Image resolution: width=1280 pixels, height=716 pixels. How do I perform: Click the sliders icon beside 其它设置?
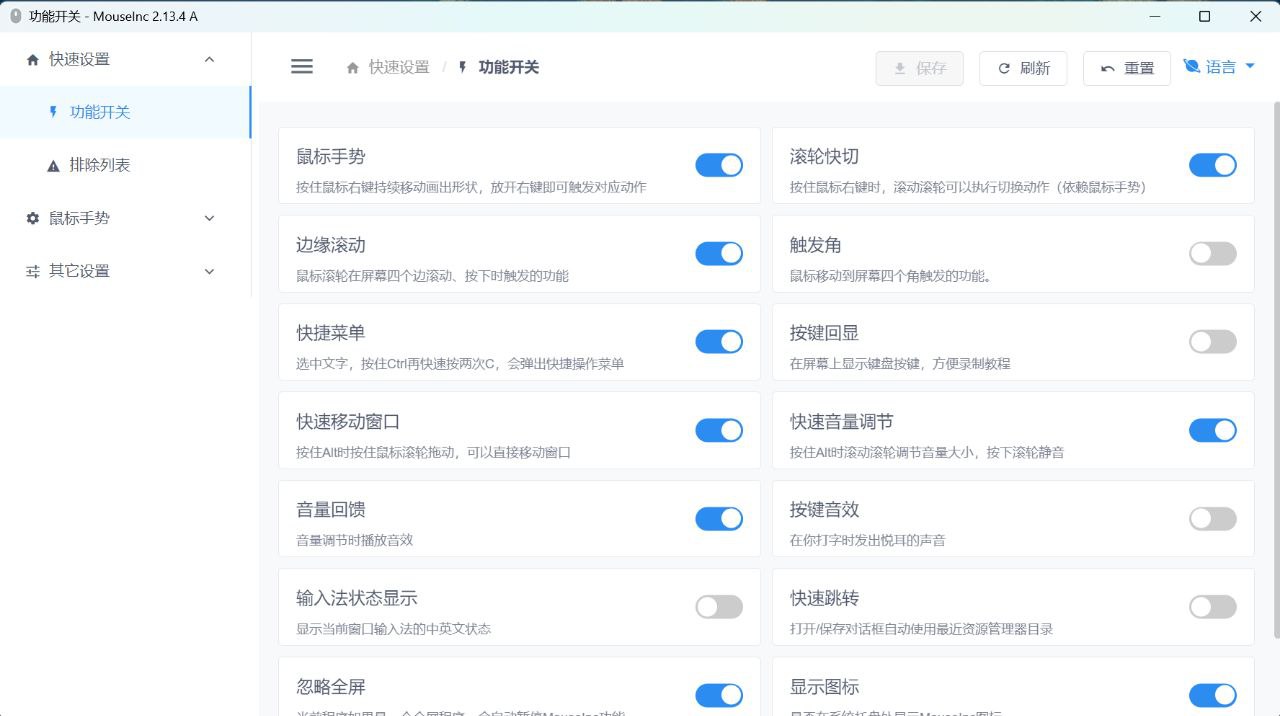click(x=33, y=271)
